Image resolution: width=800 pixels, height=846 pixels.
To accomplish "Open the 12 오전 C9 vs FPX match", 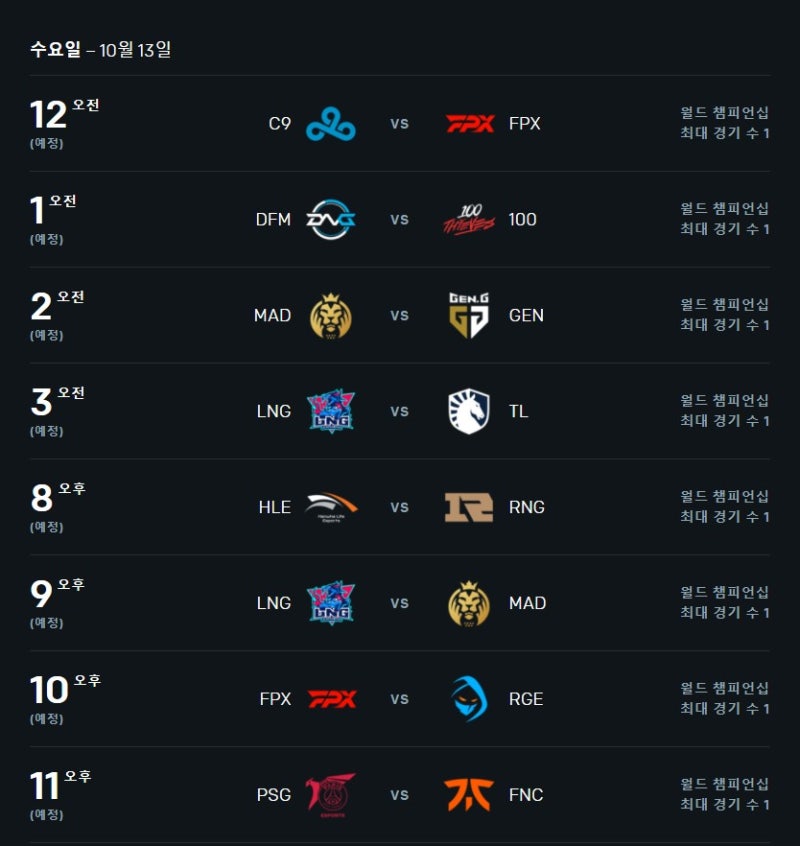I will (x=400, y=124).
